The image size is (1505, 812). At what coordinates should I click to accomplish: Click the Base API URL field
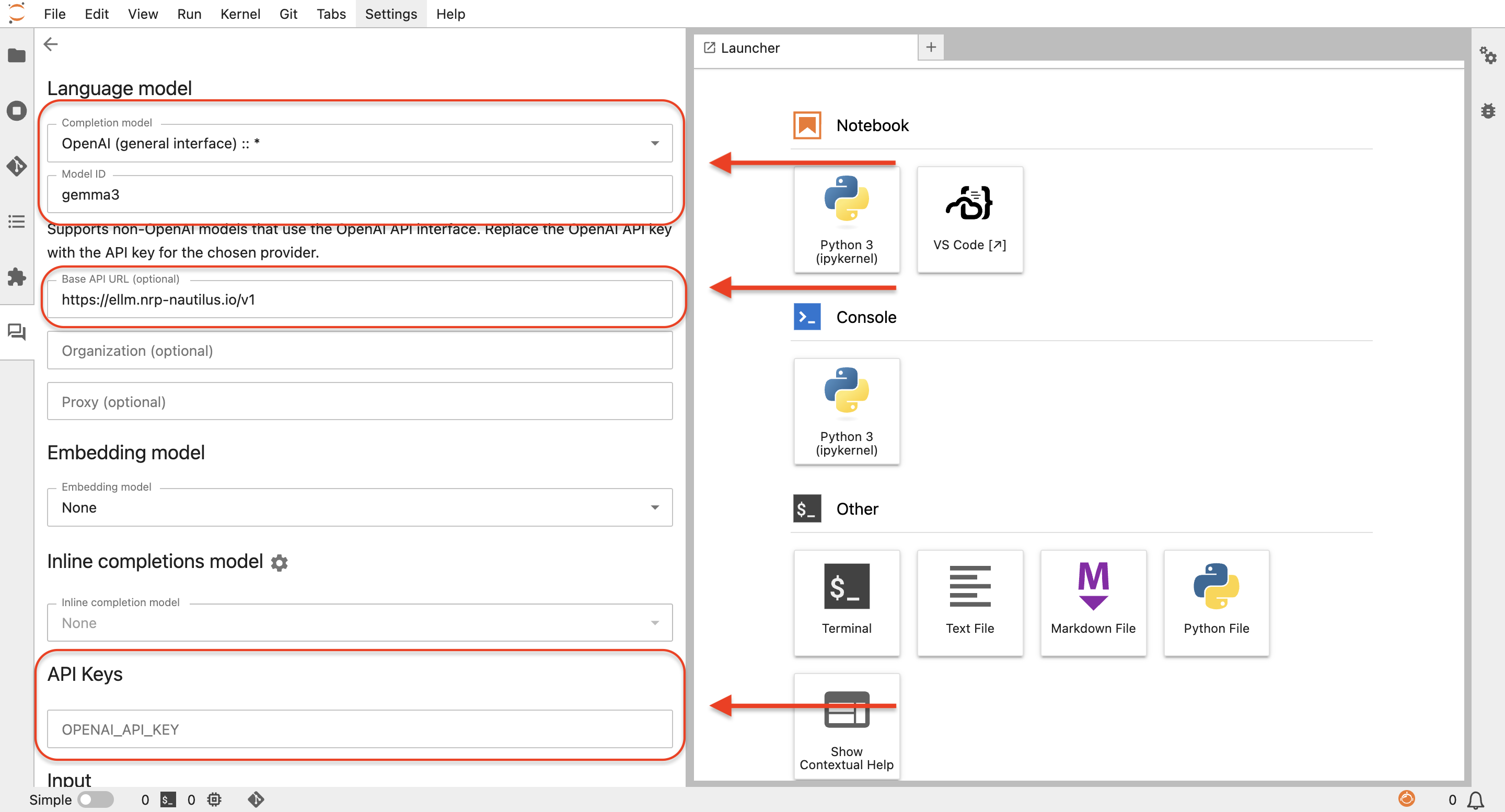point(360,299)
